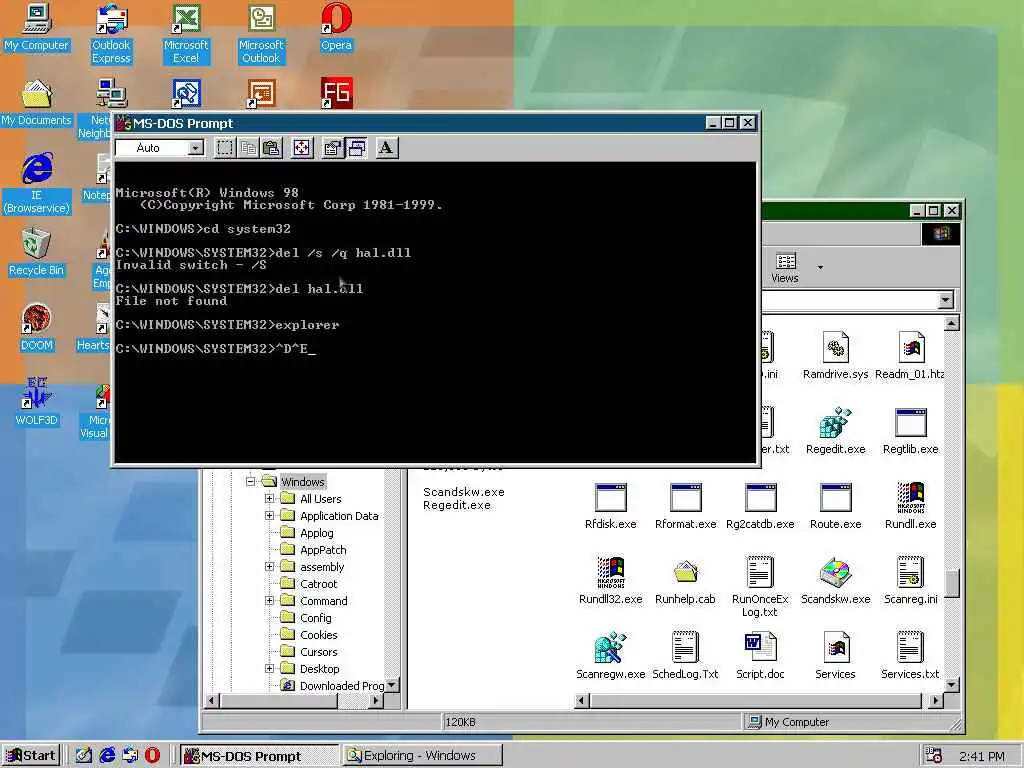Screen dimensions: 1024x768
Task: Open MS-DOS Prompt properties button
Action: [332, 148]
